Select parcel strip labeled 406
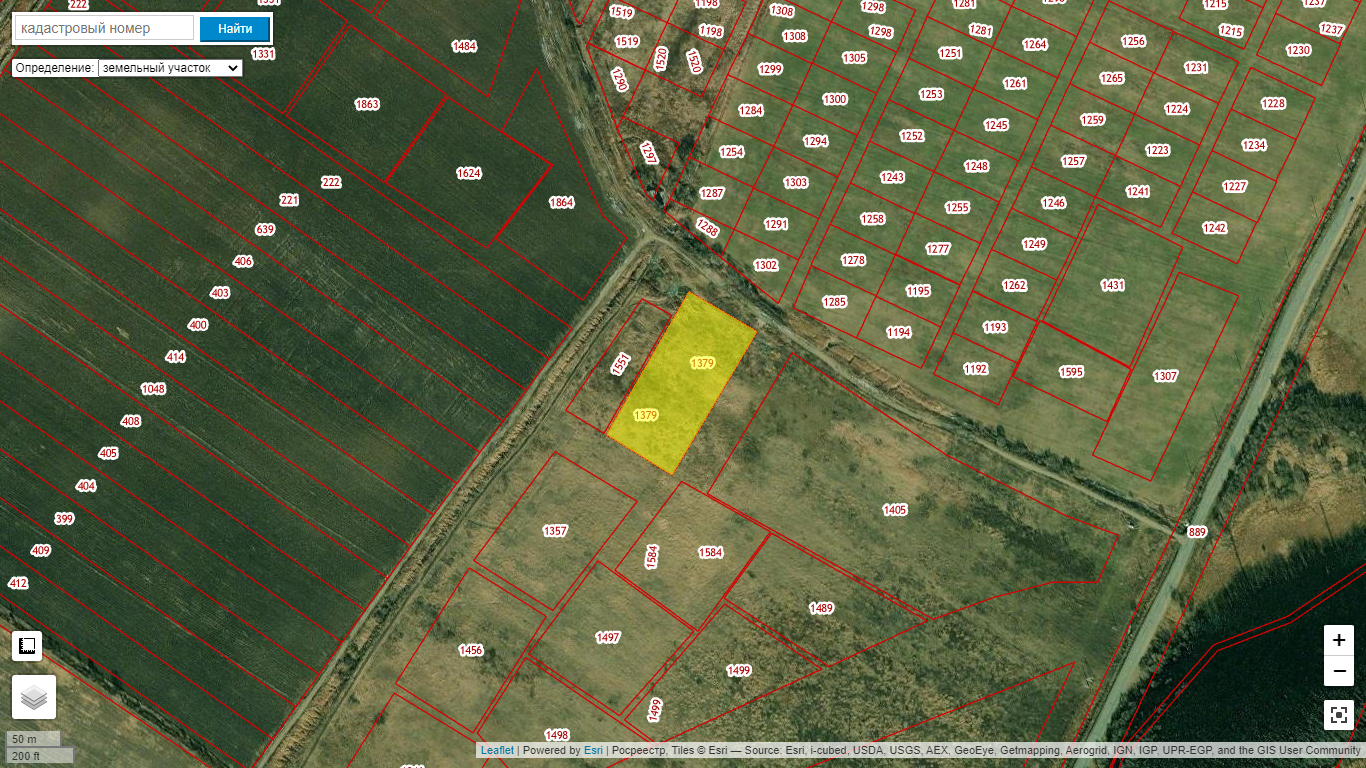The image size is (1366, 768). (x=243, y=261)
